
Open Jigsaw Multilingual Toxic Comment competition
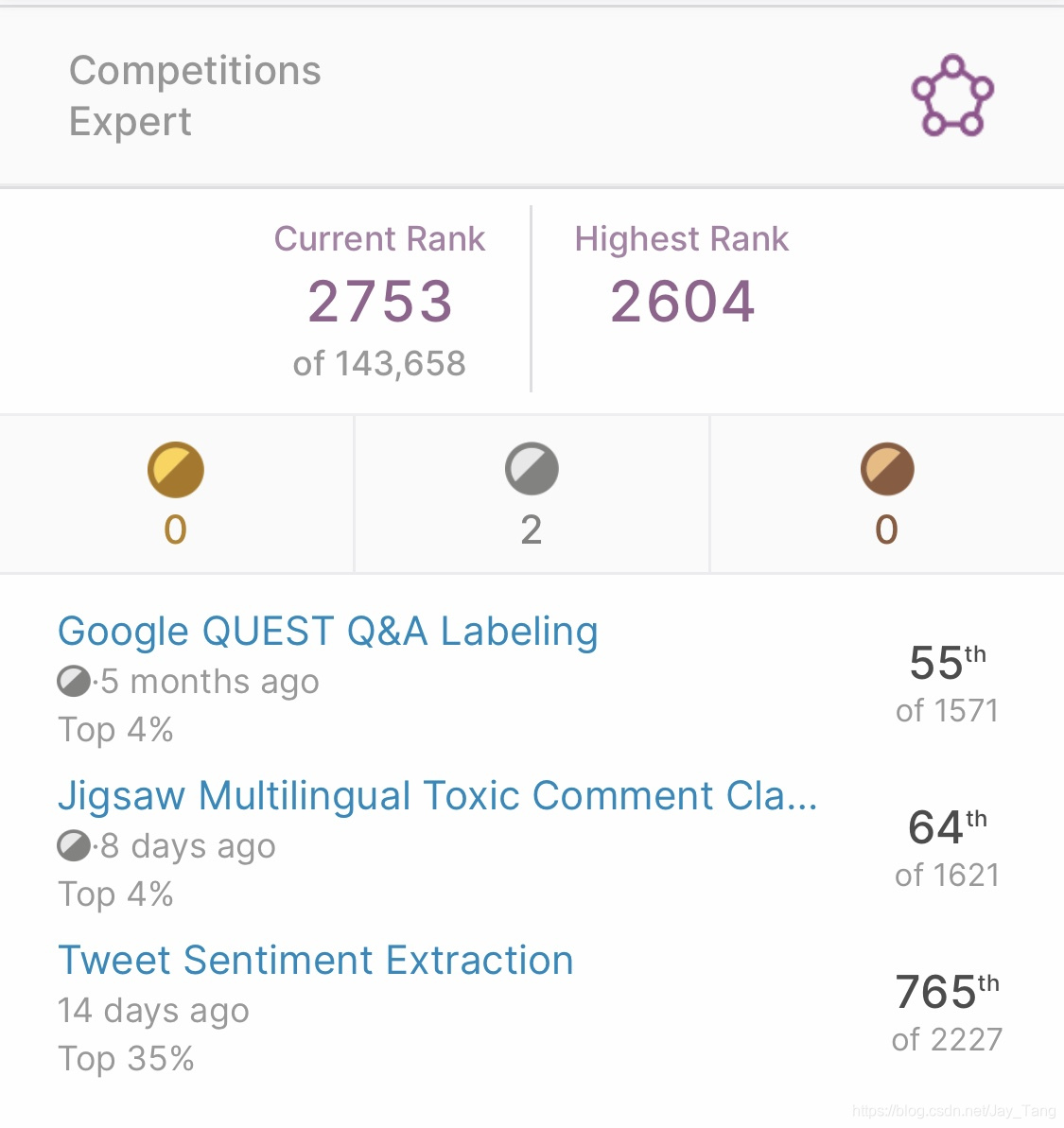coord(437,796)
